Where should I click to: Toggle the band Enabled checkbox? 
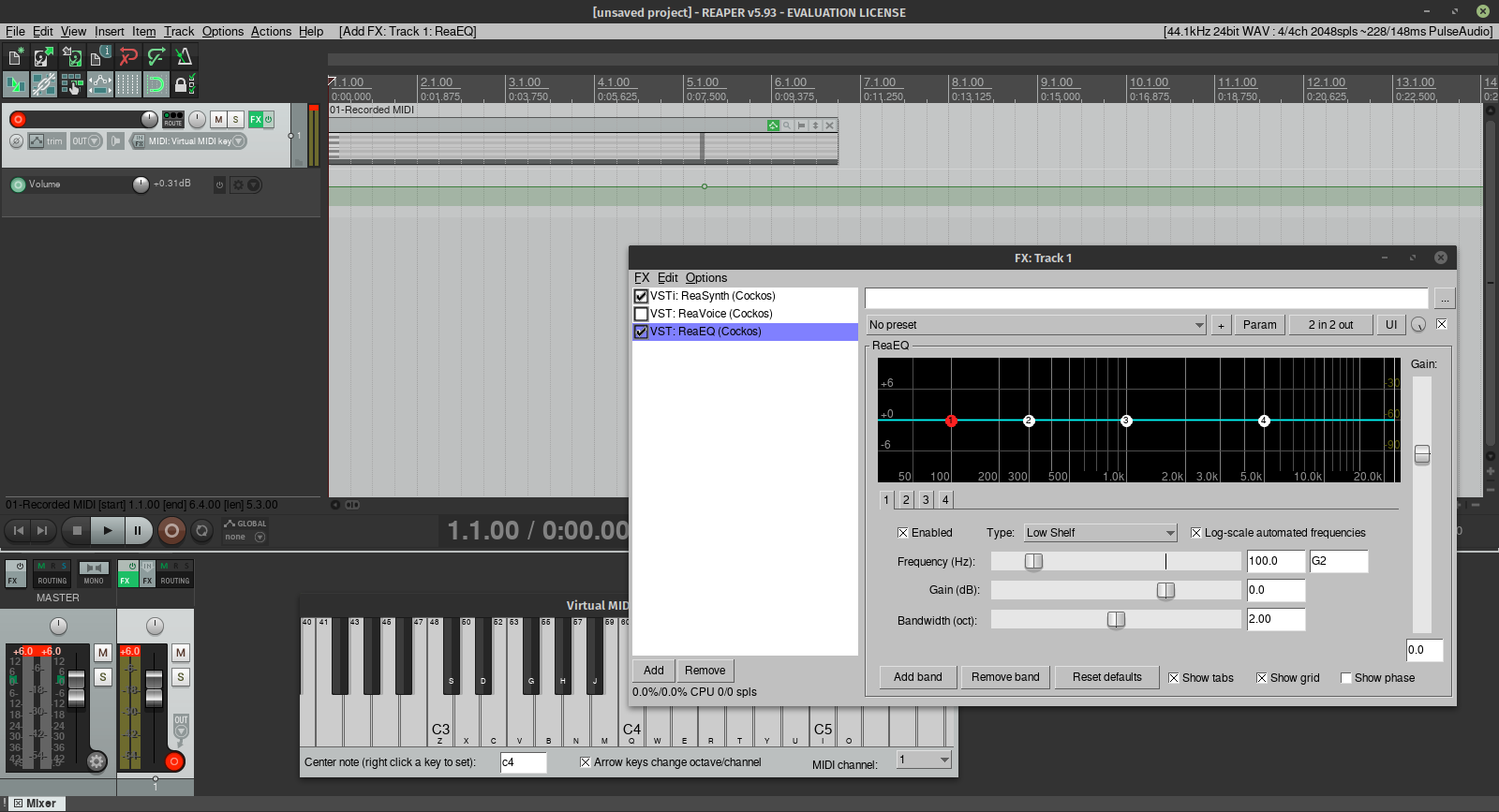903,533
